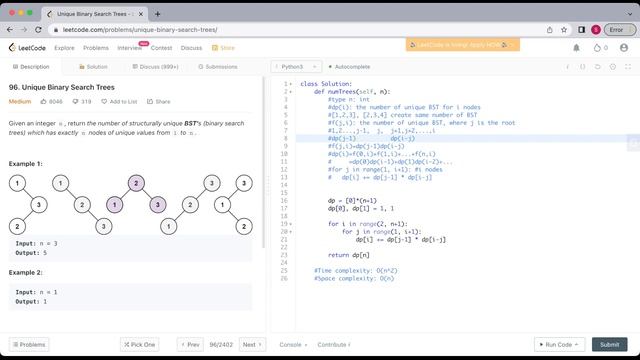Click the Contribute link
Screen dimensions: 640x360
[334, 345]
